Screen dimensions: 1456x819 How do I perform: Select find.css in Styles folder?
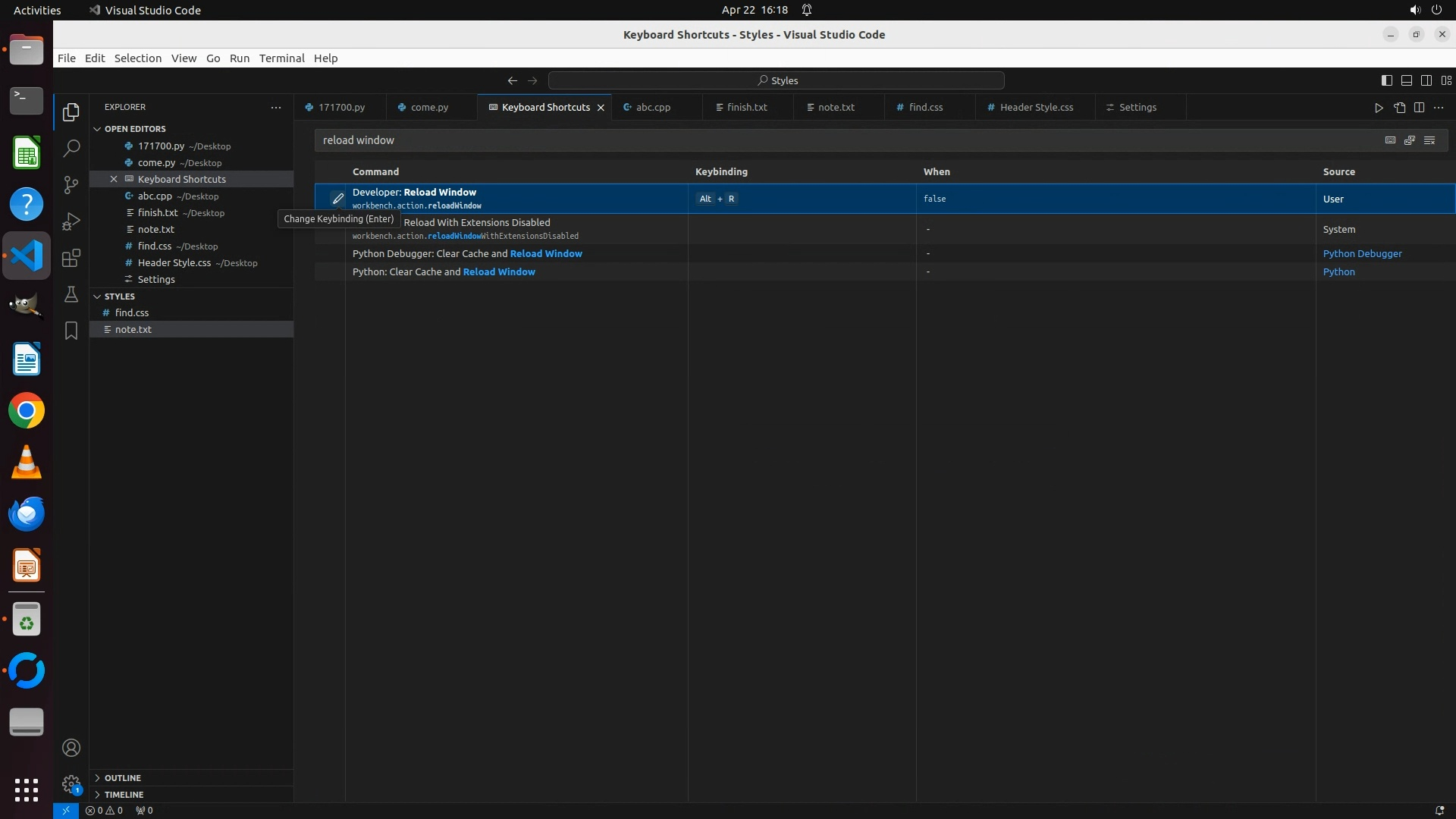pos(132,312)
